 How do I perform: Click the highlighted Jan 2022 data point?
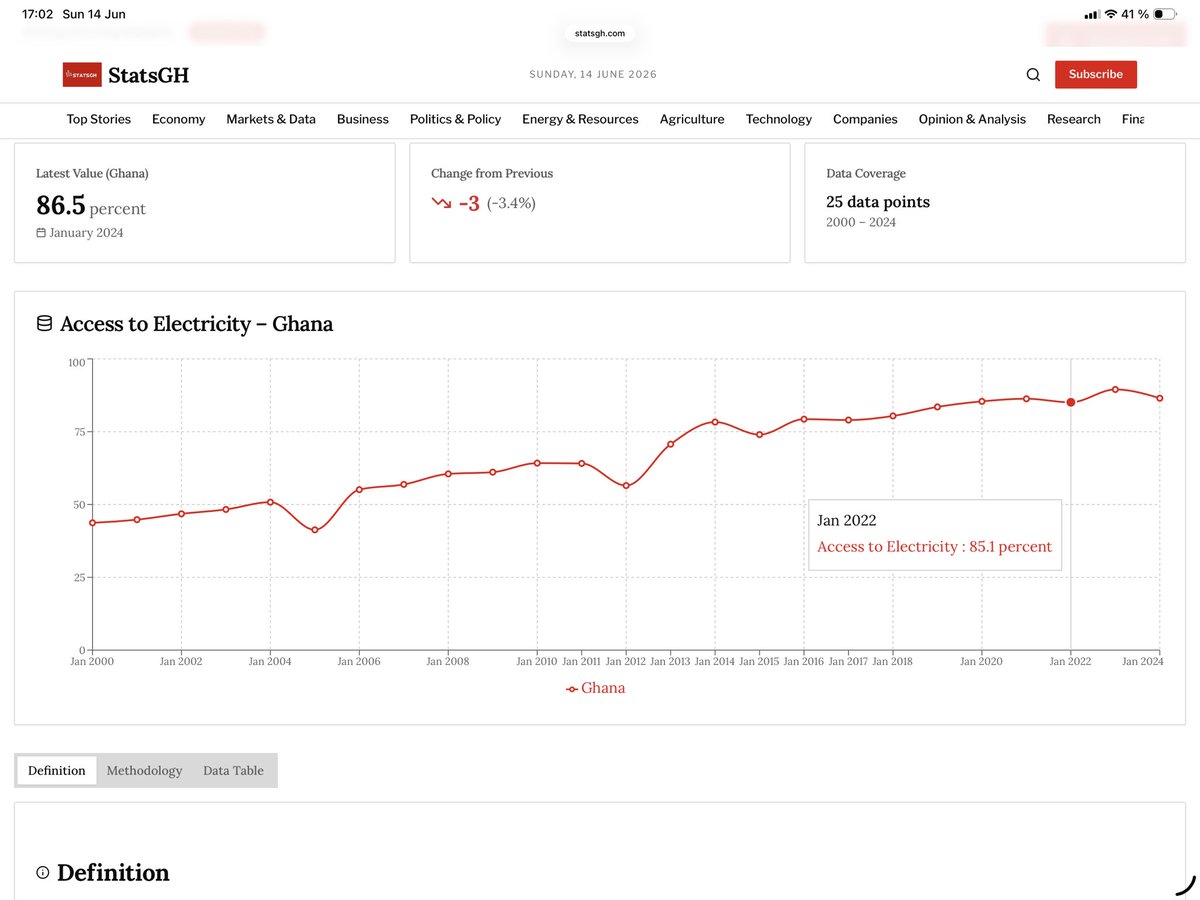pyautogui.click(x=1071, y=402)
